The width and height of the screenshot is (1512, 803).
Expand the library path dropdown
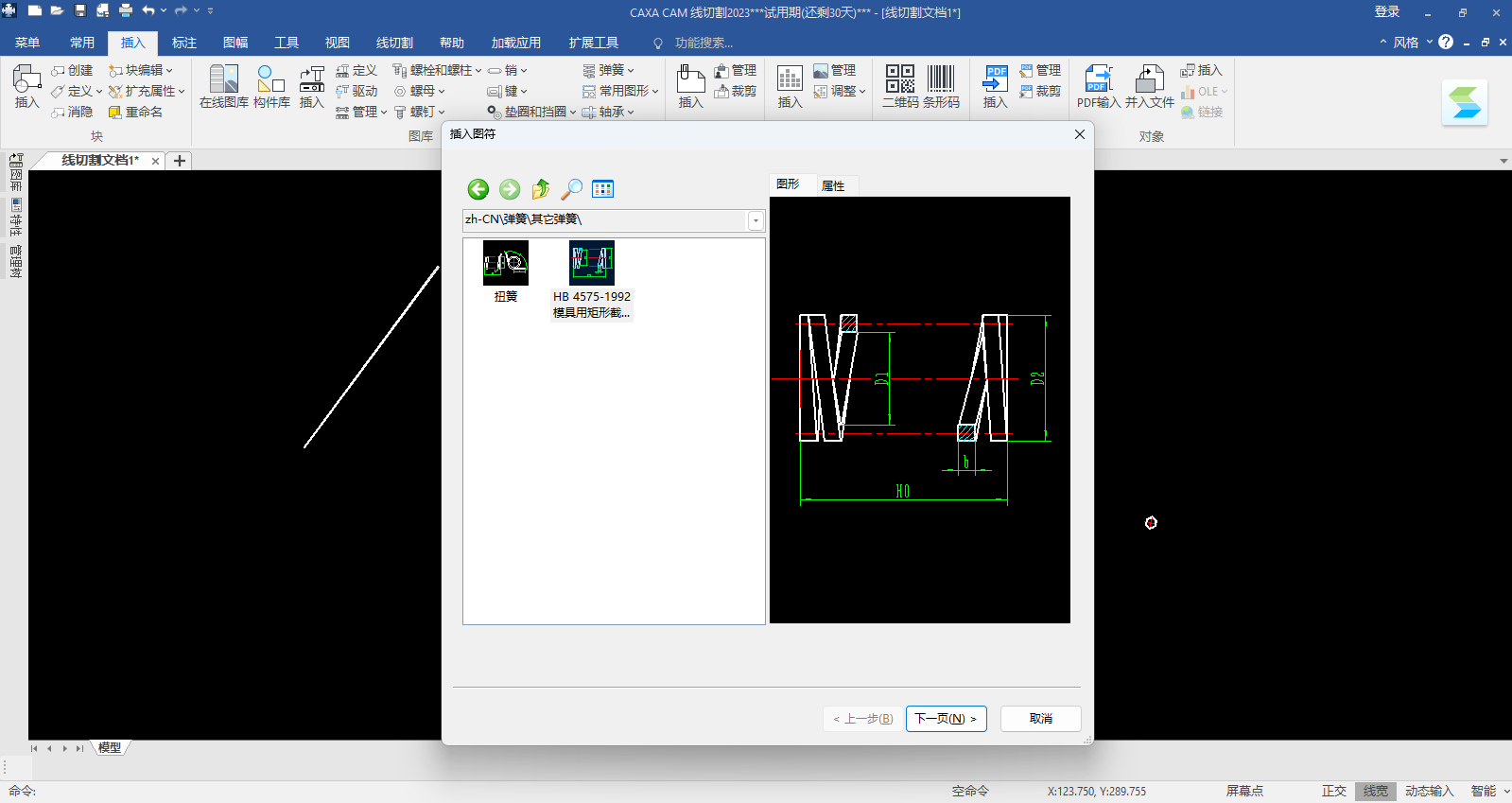coord(756,220)
